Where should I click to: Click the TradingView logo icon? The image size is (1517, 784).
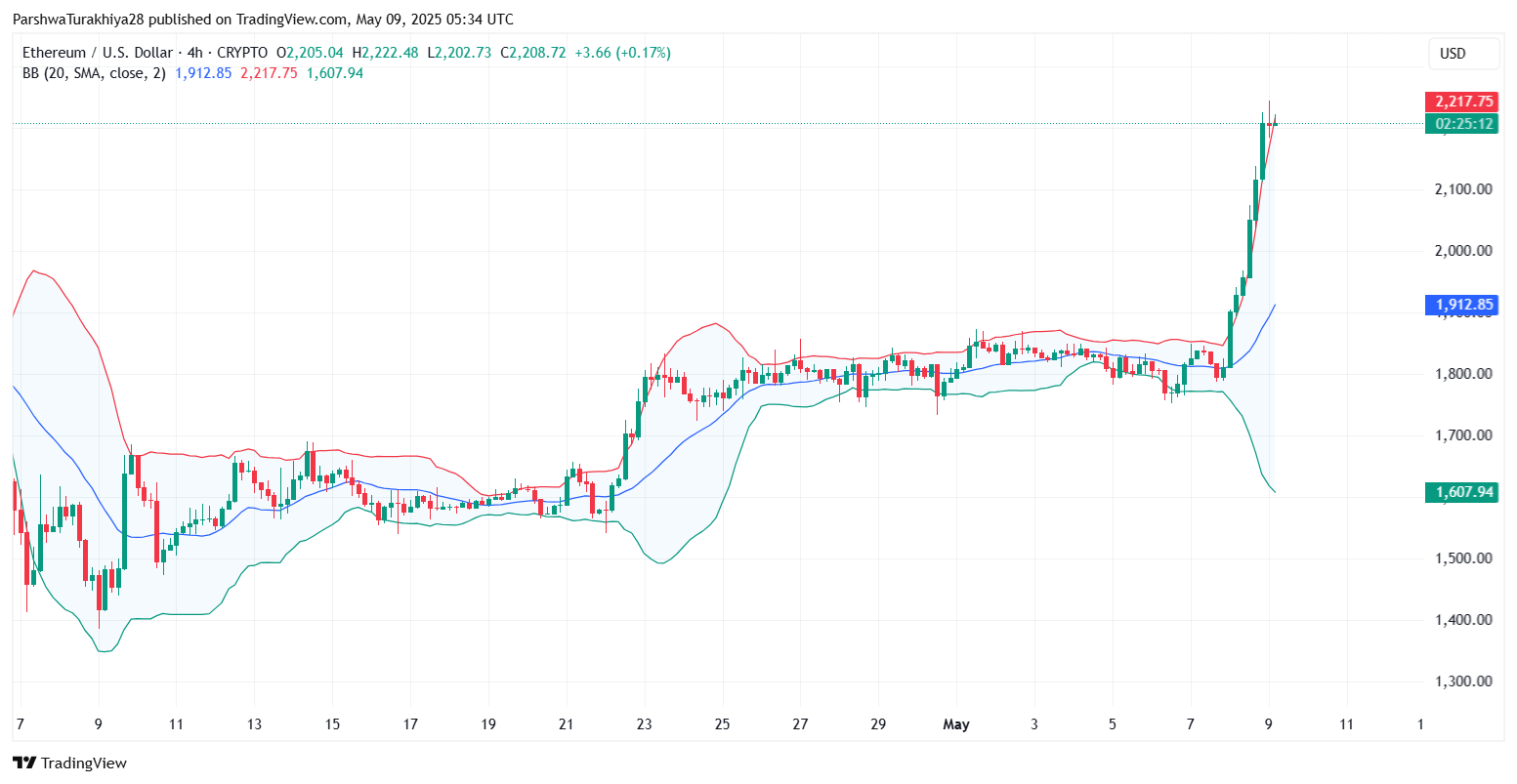pyautogui.click(x=23, y=763)
